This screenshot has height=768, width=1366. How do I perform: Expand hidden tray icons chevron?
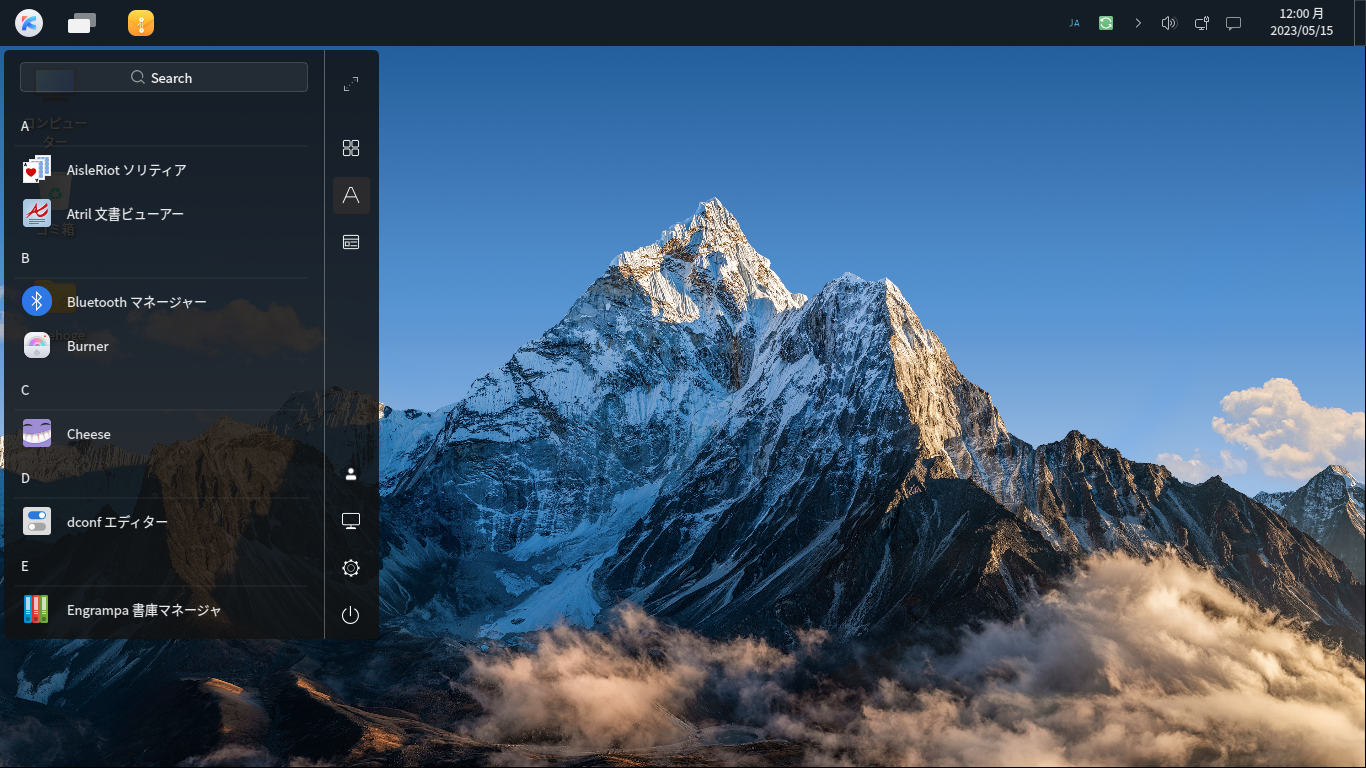[x=1138, y=23]
